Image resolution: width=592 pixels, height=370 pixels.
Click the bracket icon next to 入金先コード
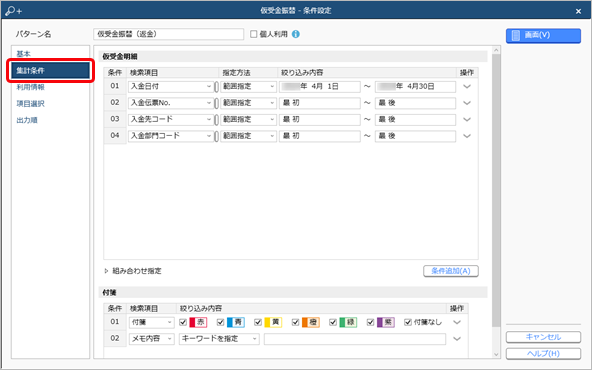pos(216,120)
